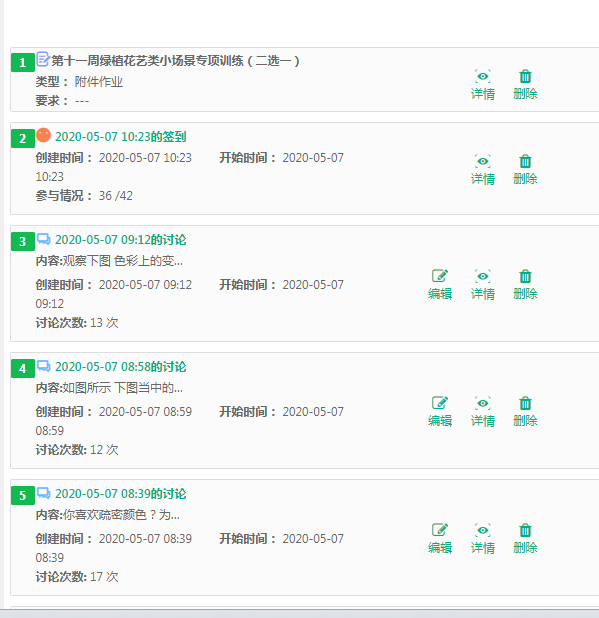
Task: Edit the 08:39 discussion
Action: click(x=440, y=539)
